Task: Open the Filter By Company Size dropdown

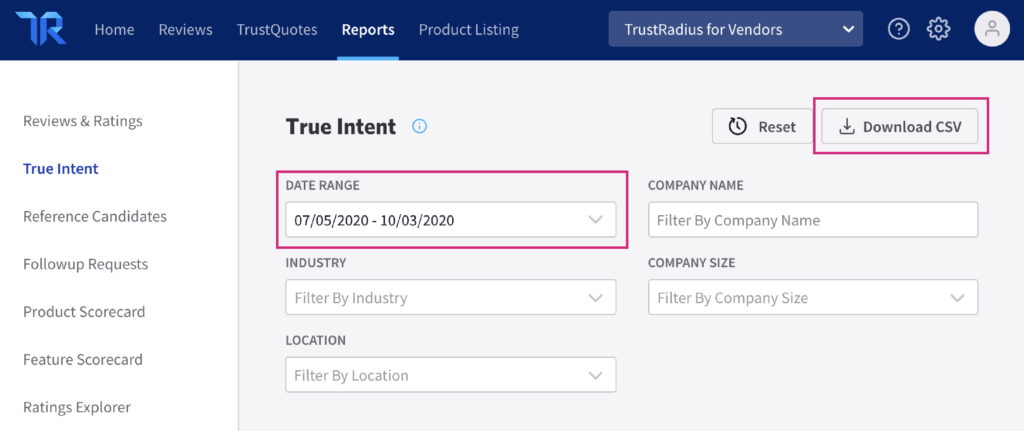Action: (x=813, y=298)
